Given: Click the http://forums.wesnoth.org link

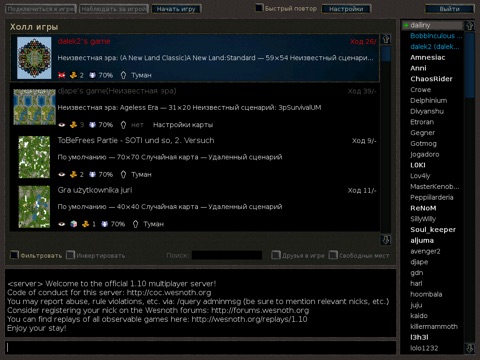Looking at the screenshot, I should (x=260, y=310).
